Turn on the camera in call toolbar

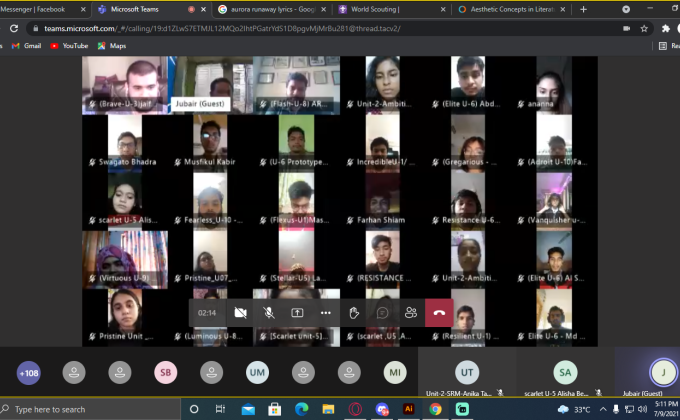(x=240, y=312)
